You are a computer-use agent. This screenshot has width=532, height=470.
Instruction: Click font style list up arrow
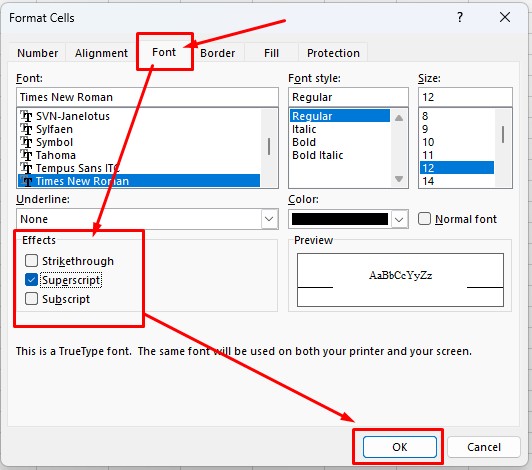(x=399, y=118)
